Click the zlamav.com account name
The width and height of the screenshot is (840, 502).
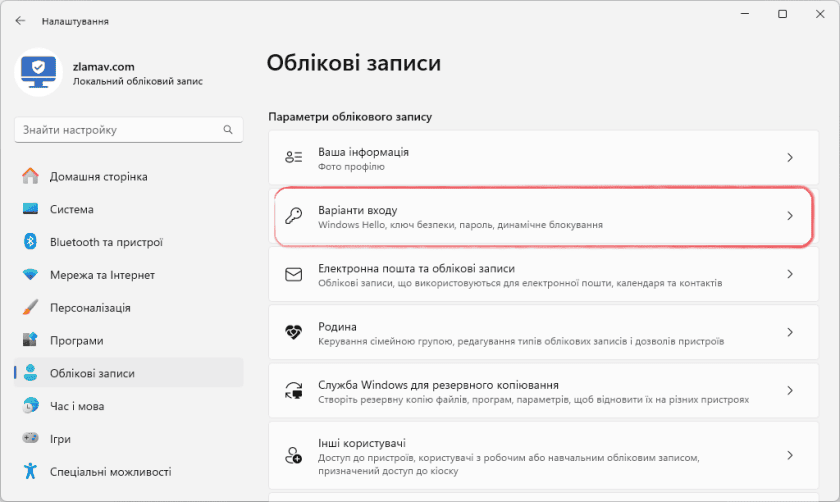coord(103,66)
